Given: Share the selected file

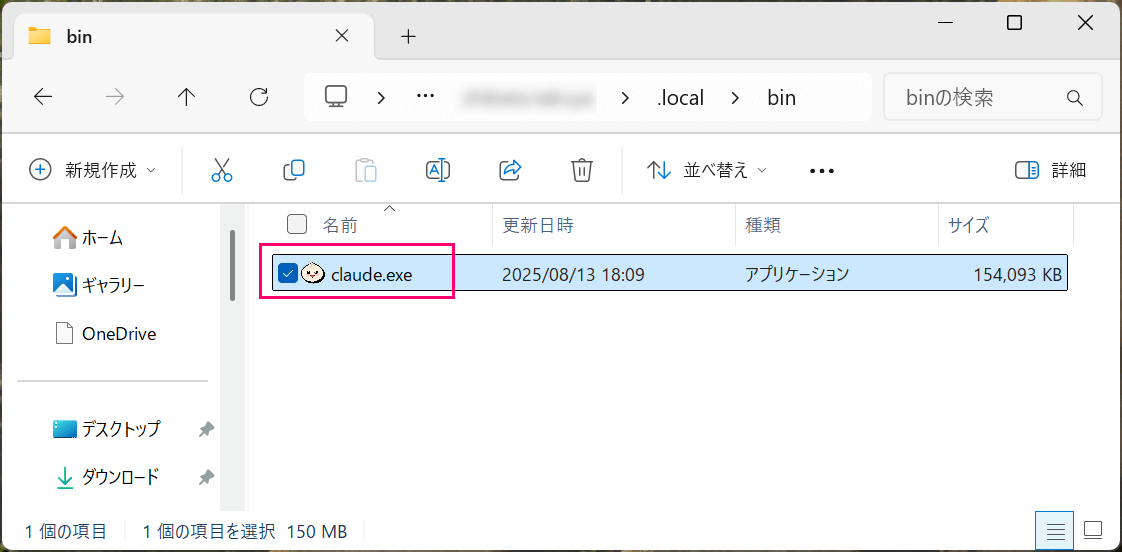Looking at the screenshot, I should tap(509, 170).
